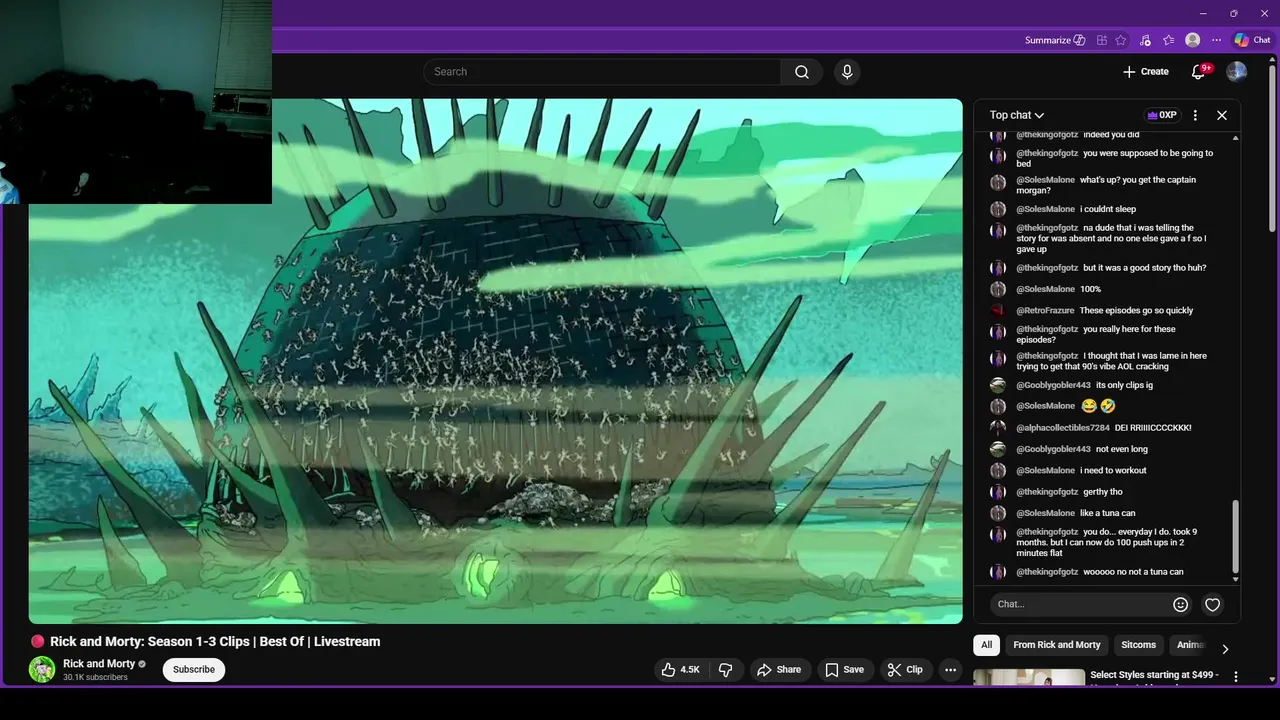
Task: Click 'These episodes go so quickly' message
Action: (1136, 311)
